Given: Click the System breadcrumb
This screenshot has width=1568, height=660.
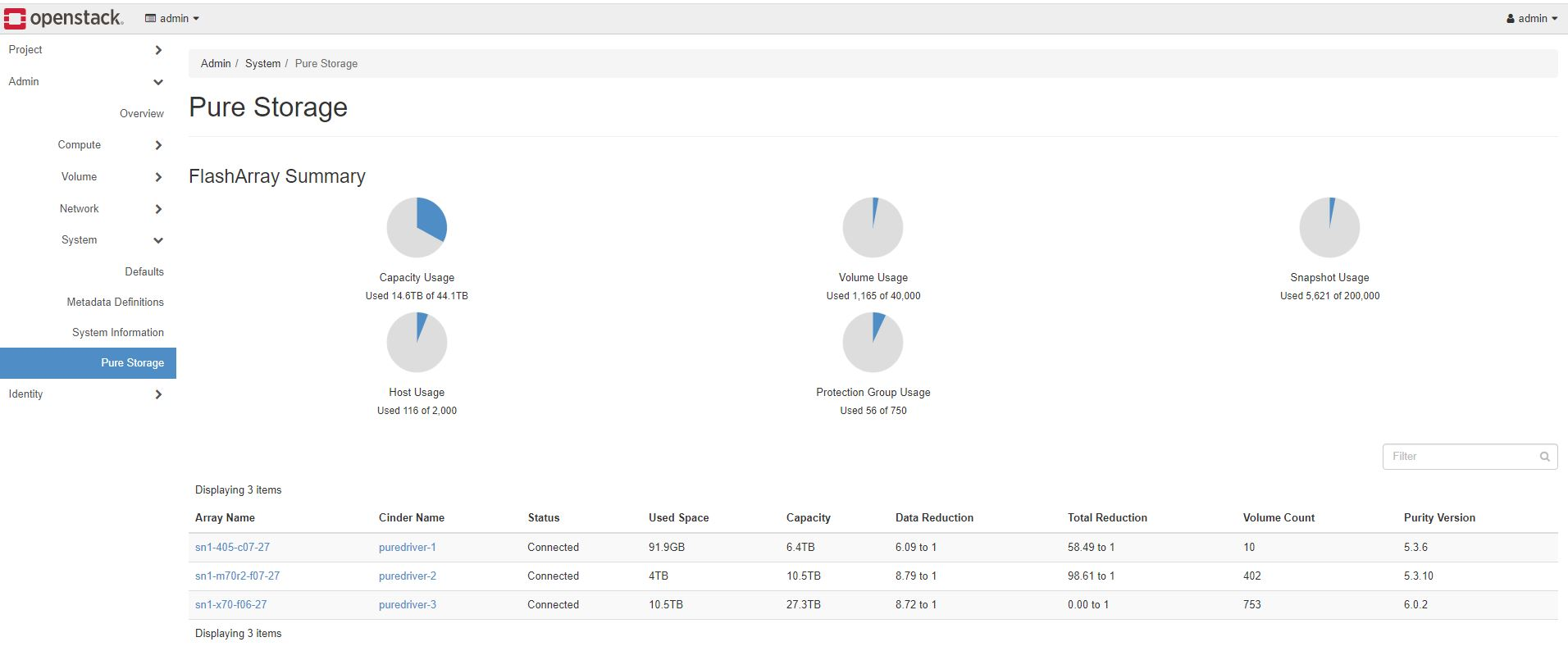Looking at the screenshot, I should [x=262, y=63].
